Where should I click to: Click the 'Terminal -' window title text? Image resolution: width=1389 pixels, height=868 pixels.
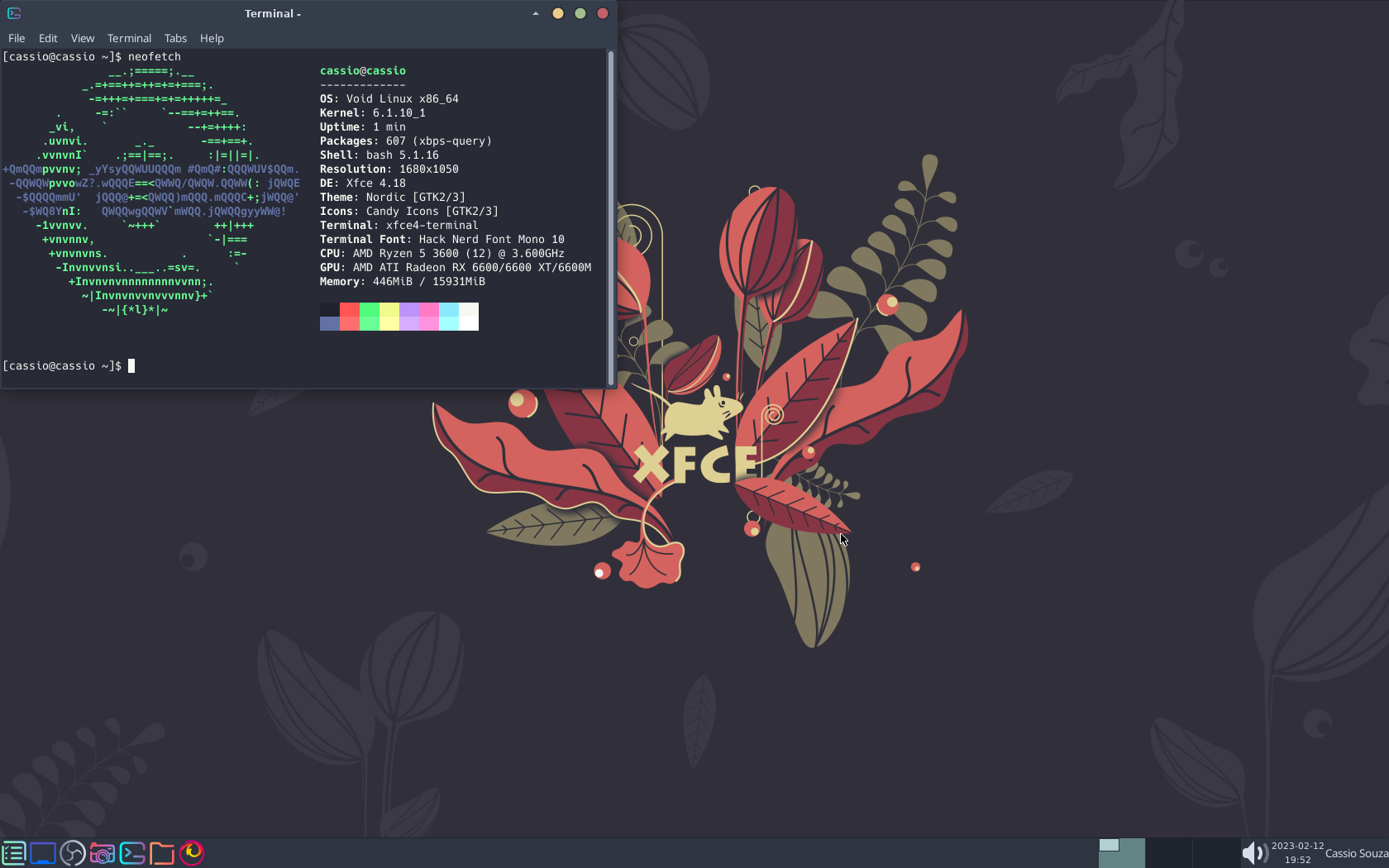point(273,13)
